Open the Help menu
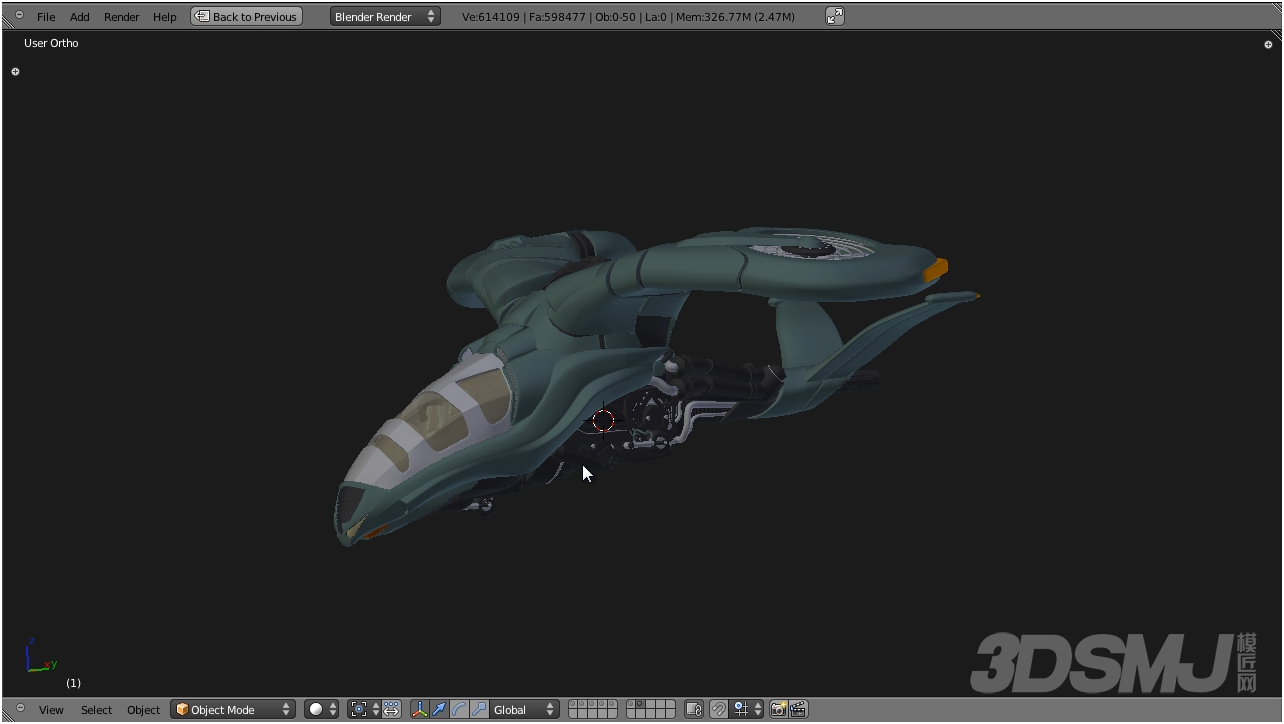This screenshot has height=724, width=1284. pos(165,17)
